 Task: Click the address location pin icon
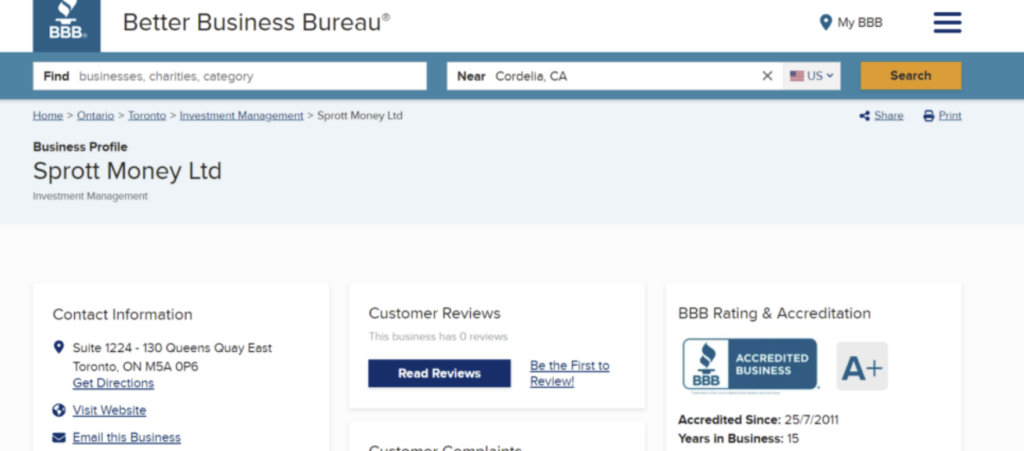59,347
